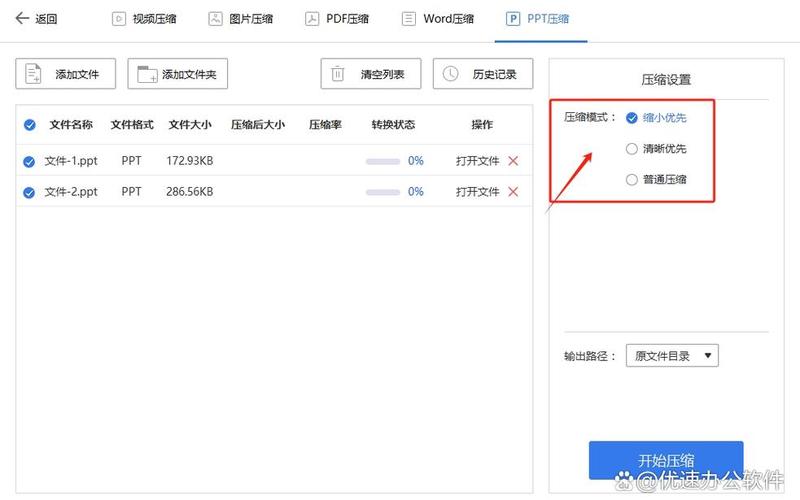Click the 文件-1.ppt file name

tap(71, 161)
